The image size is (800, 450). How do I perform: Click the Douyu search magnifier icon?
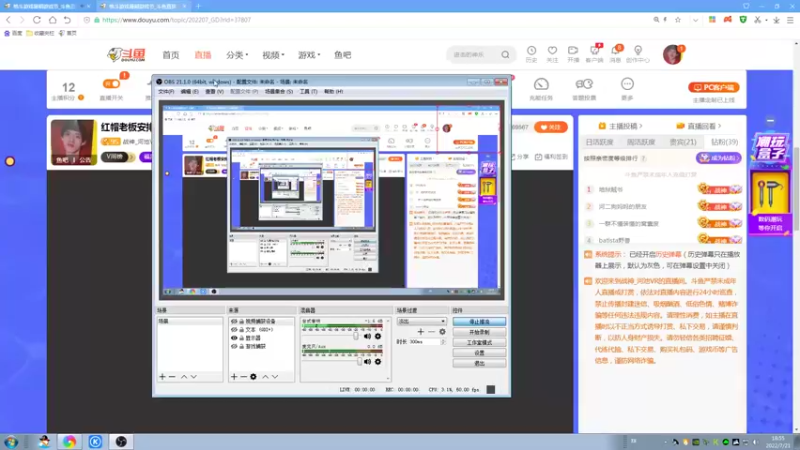(x=505, y=55)
